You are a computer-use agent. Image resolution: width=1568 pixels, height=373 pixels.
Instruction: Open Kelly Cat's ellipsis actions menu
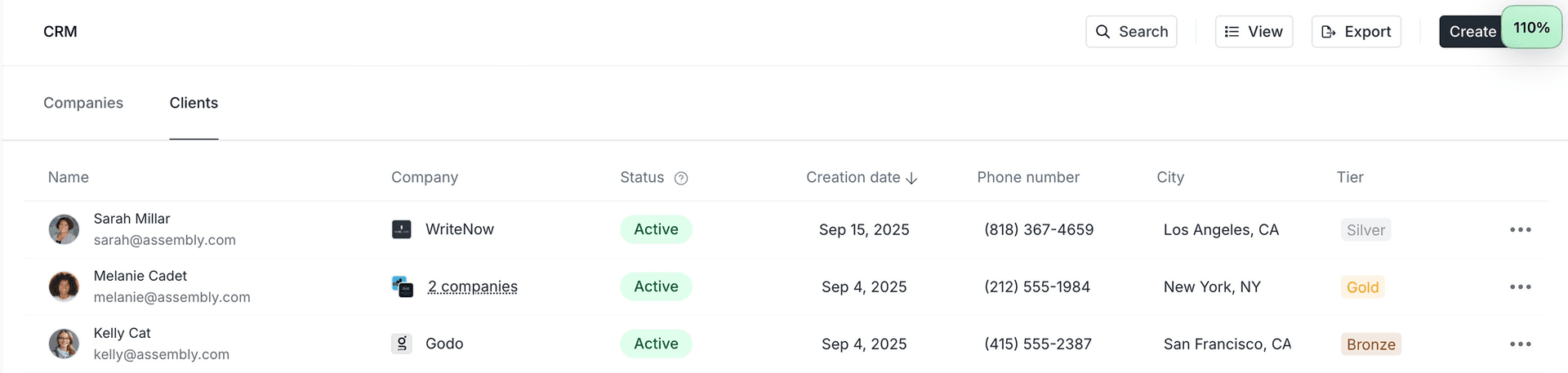[1520, 344]
